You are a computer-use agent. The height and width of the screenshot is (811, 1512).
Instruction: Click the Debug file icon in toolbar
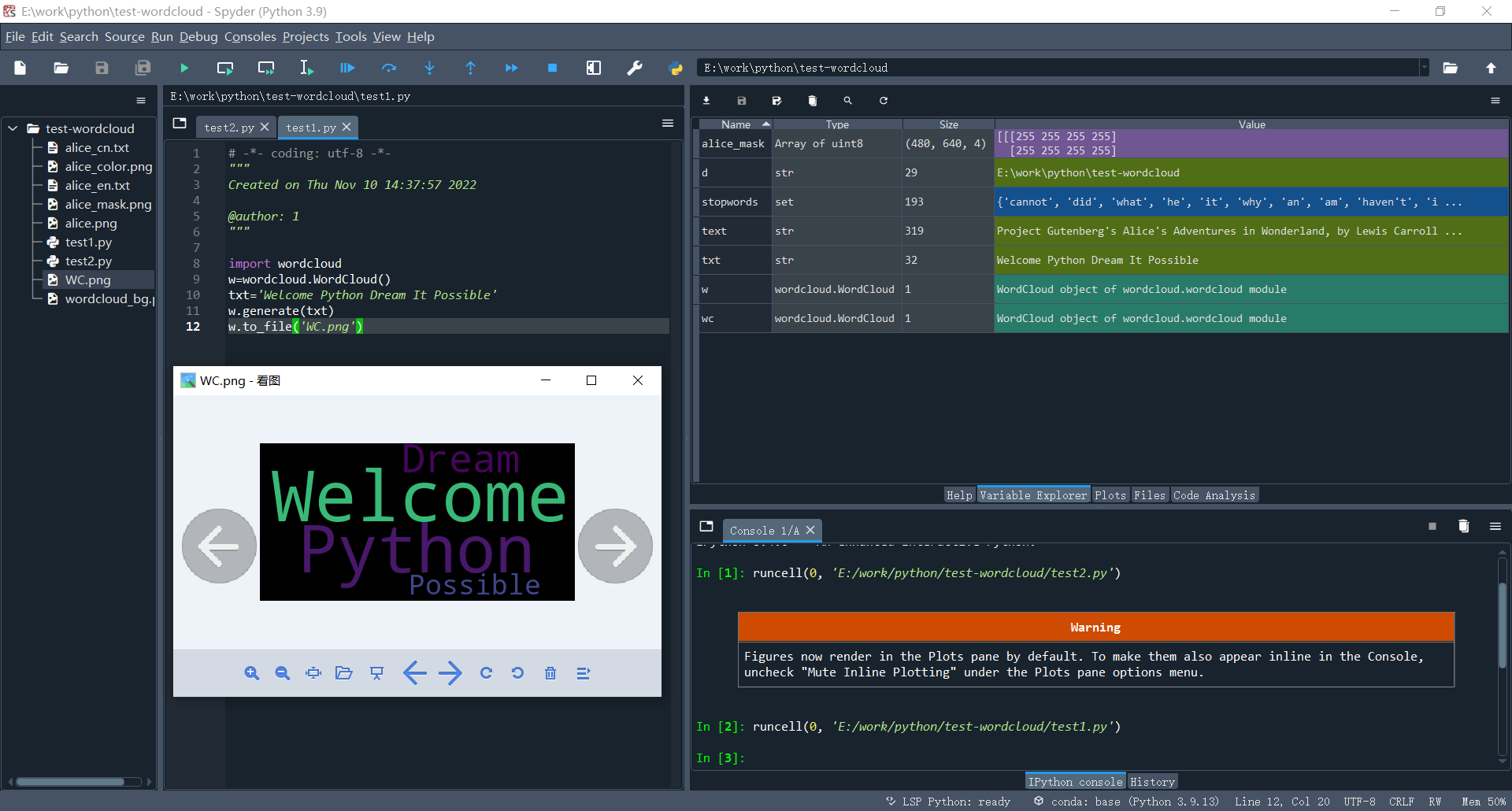[x=347, y=69]
